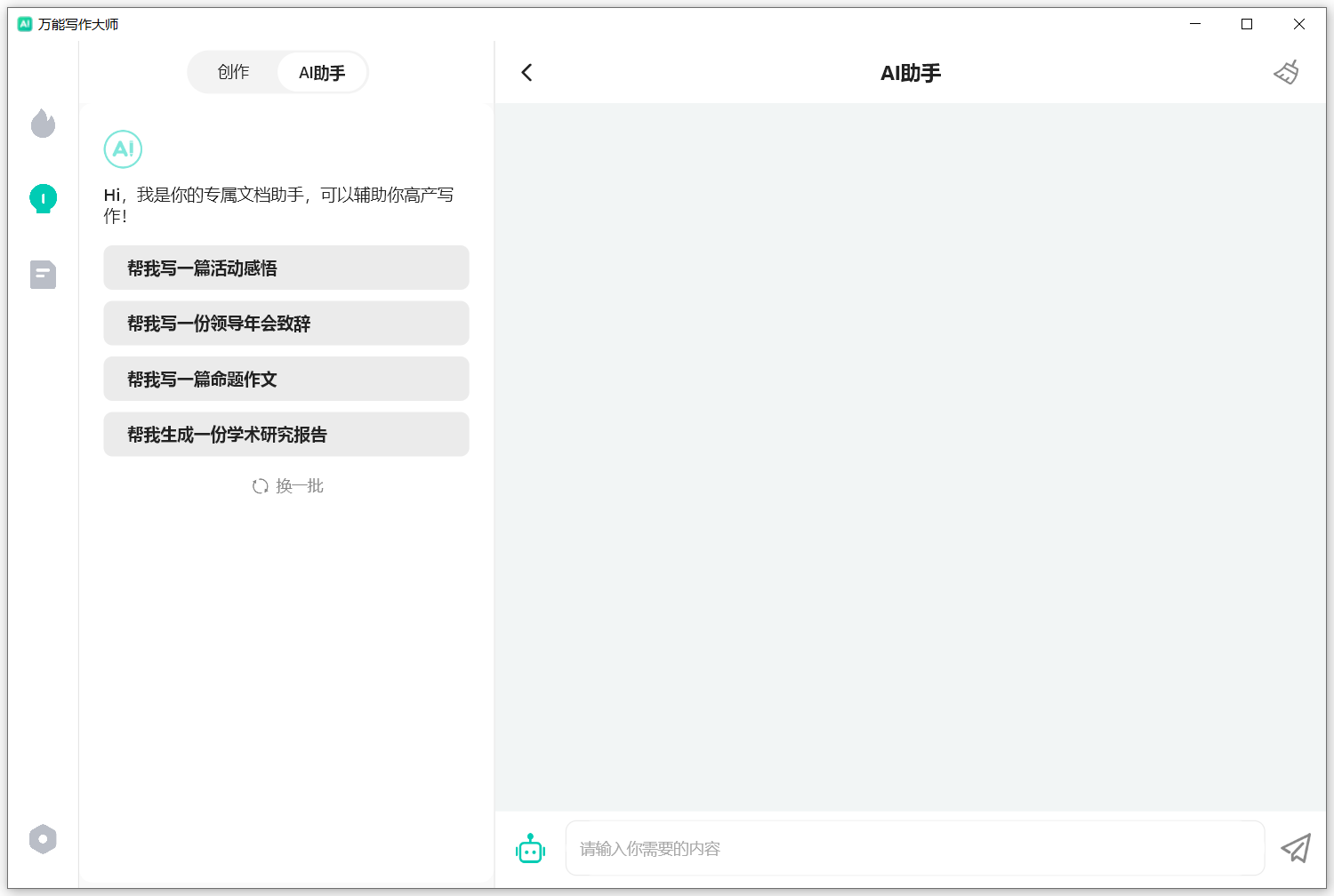Open the hot topics flame icon
Image resolution: width=1334 pixels, height=896 pixels.
(43, 124)
